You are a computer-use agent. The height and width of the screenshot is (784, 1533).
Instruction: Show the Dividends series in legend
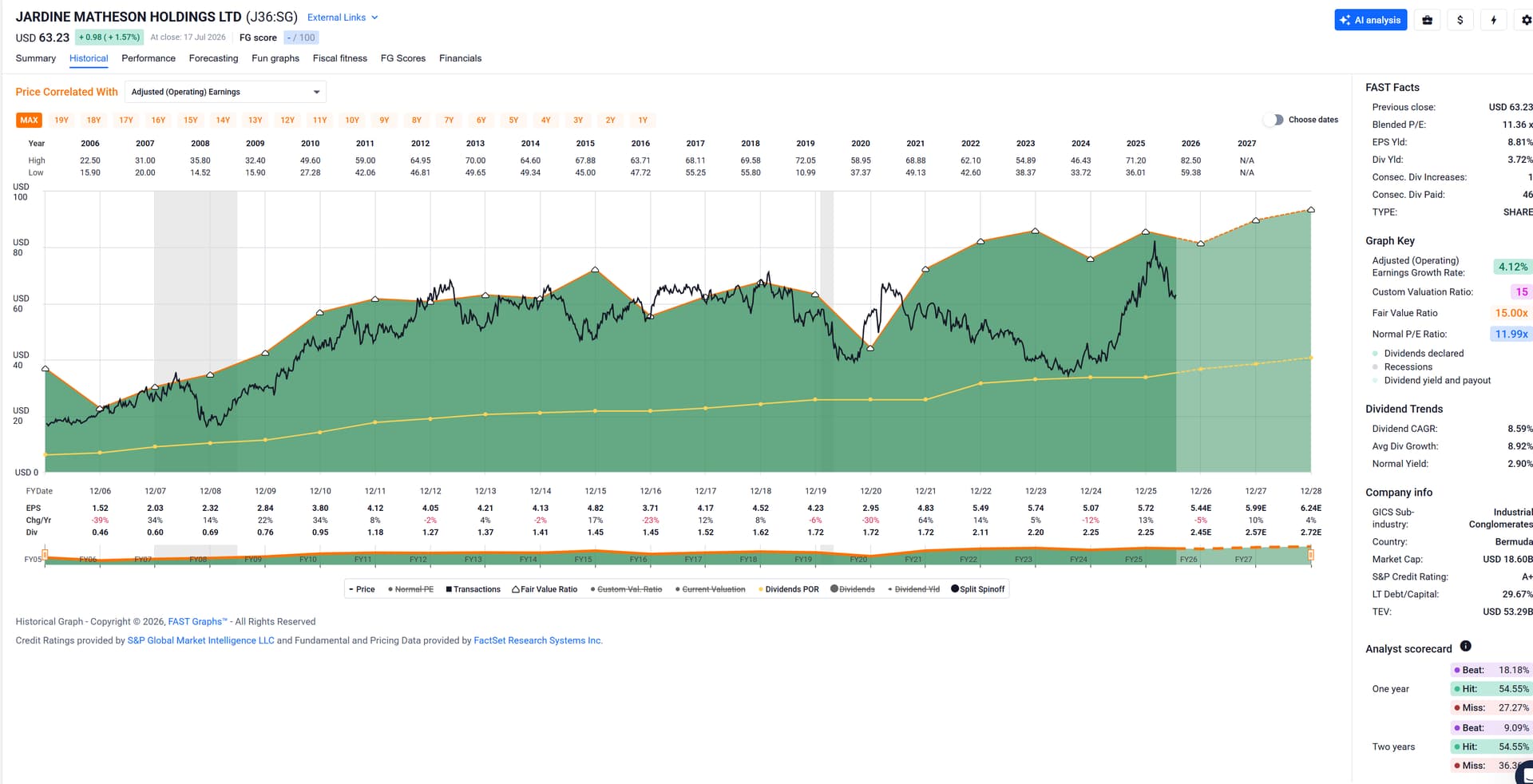click(853, 589)
